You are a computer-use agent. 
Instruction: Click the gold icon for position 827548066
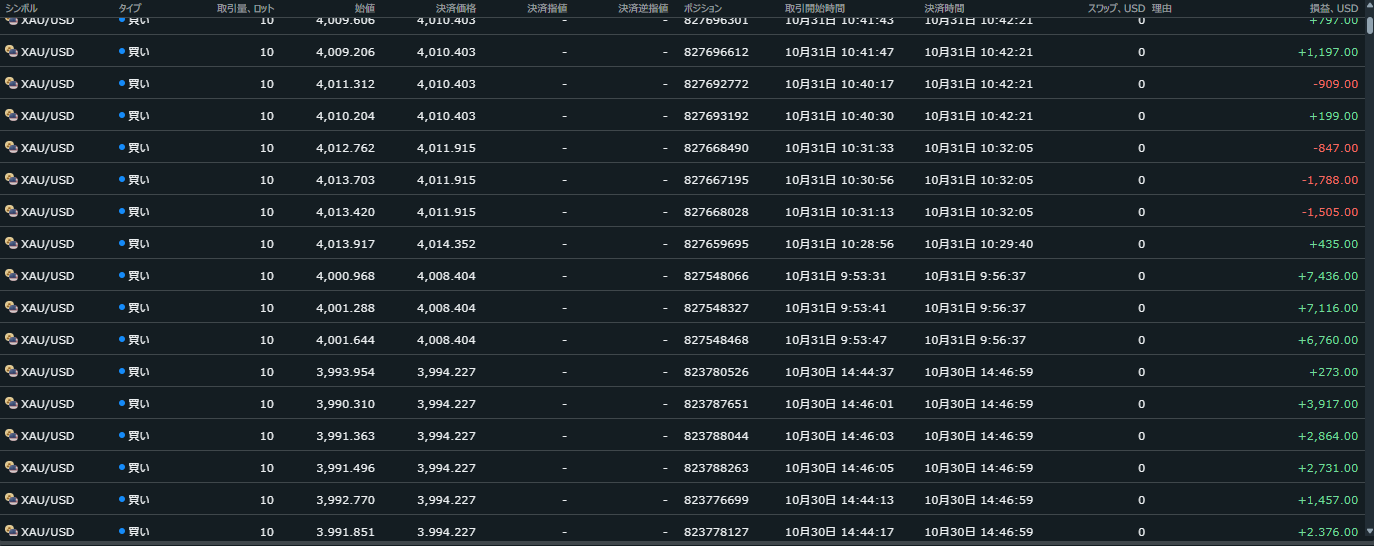[11, 275]
